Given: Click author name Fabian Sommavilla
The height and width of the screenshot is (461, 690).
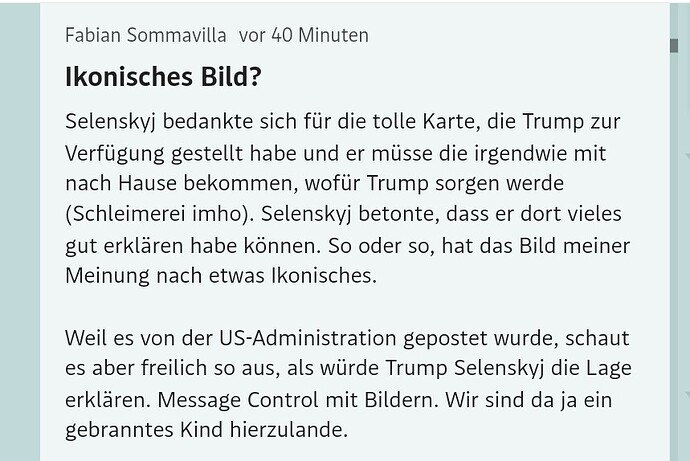Looking at the screenshot, I should click(x=145, y=35).
